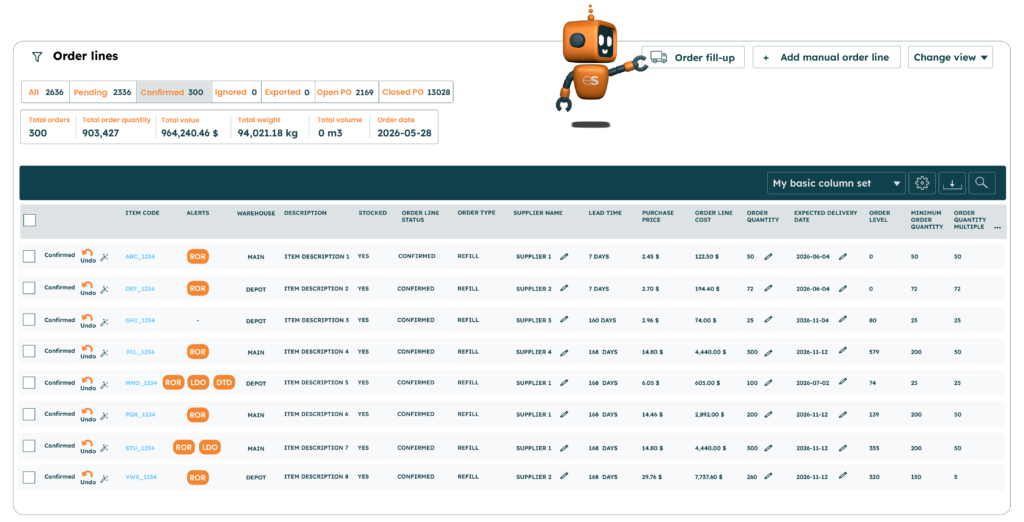The width and height of the screenshot is (1024, 522).
Task: Undo confirmation for ABC_1234 row
Action: [88, 256]
